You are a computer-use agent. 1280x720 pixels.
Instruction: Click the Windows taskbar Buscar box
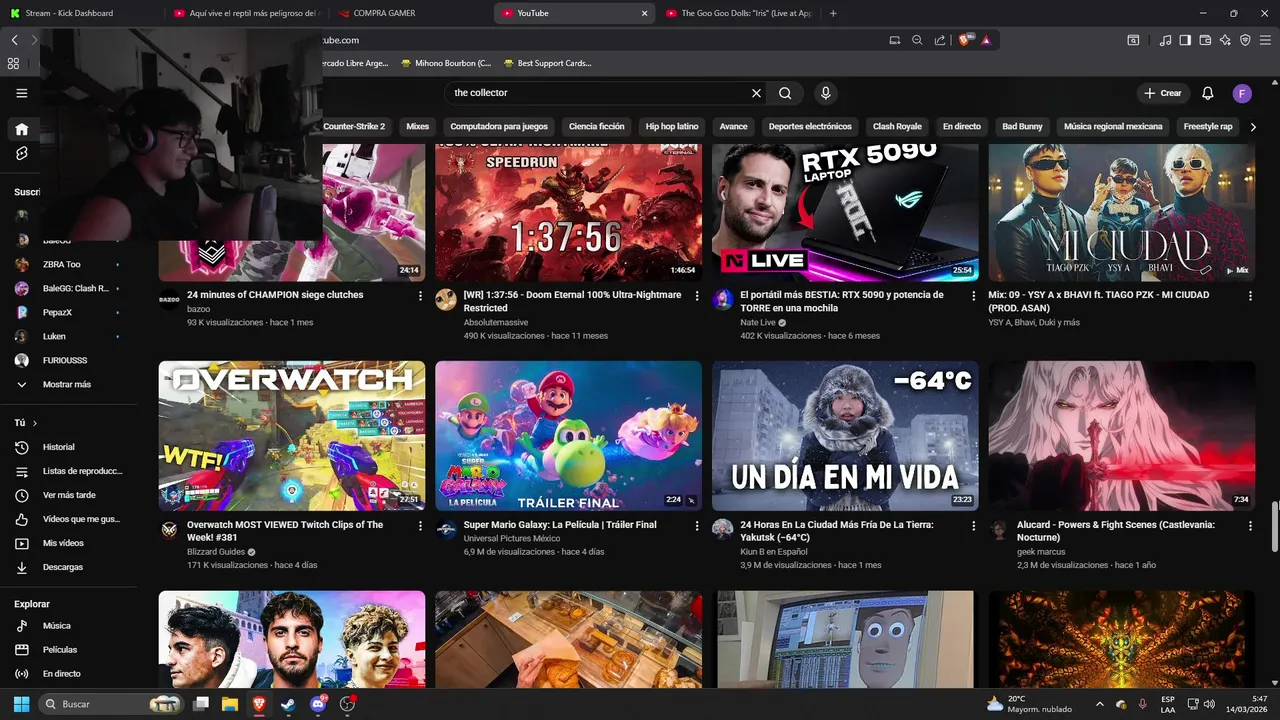[x=111, y=704]
